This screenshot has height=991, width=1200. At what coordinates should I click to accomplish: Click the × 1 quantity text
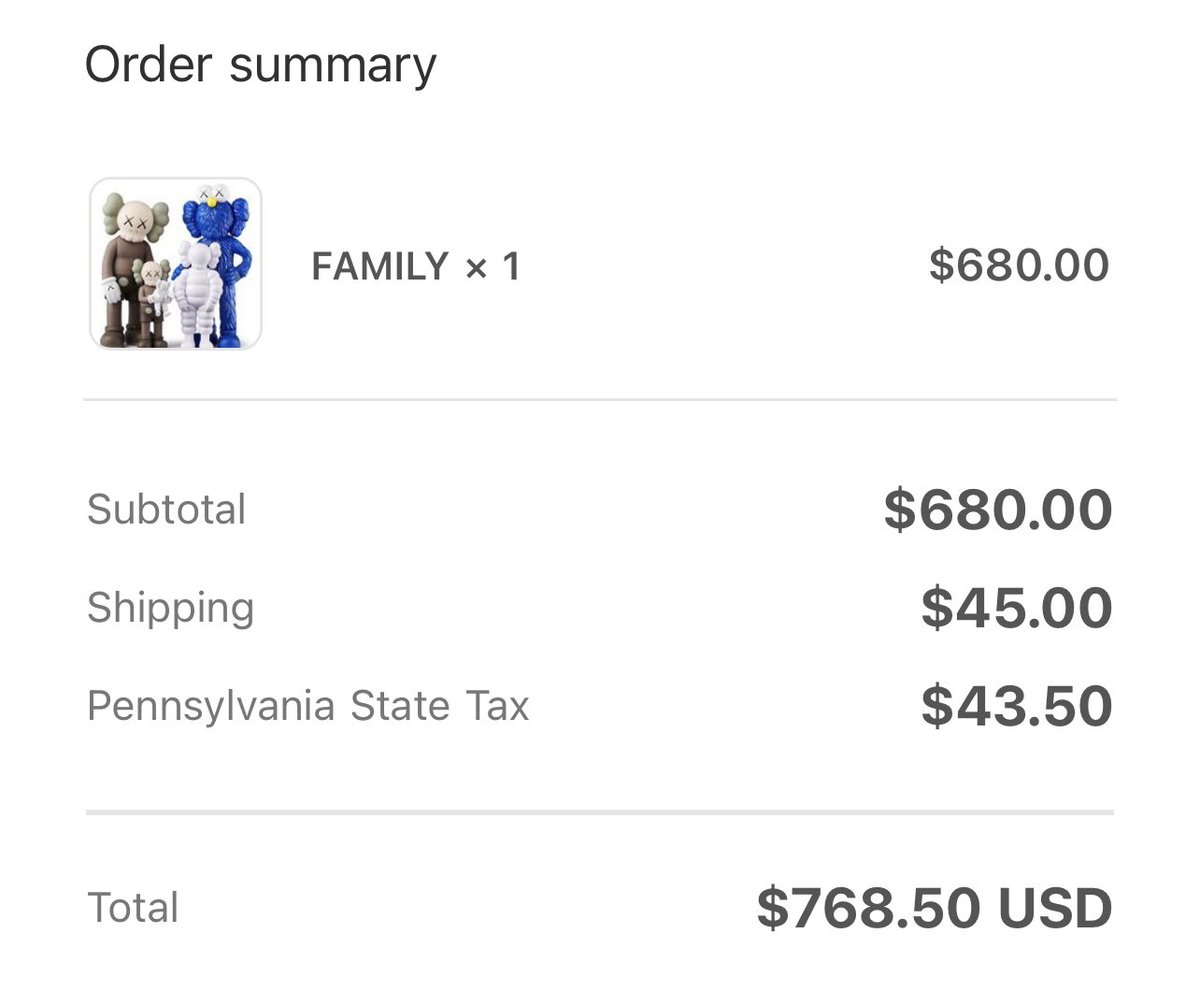point(493,267)
